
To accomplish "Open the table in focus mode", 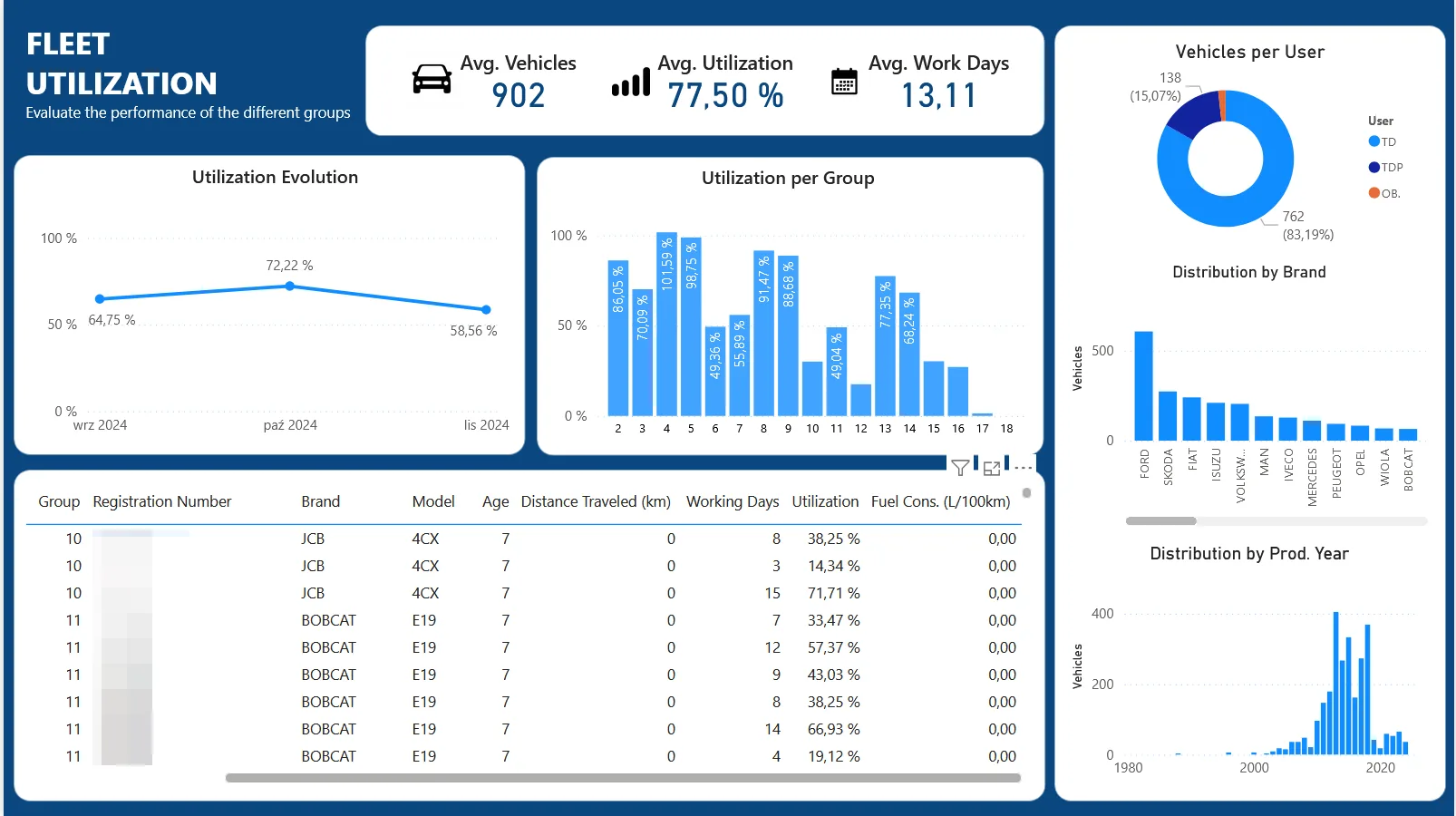I will pos(992,468).
